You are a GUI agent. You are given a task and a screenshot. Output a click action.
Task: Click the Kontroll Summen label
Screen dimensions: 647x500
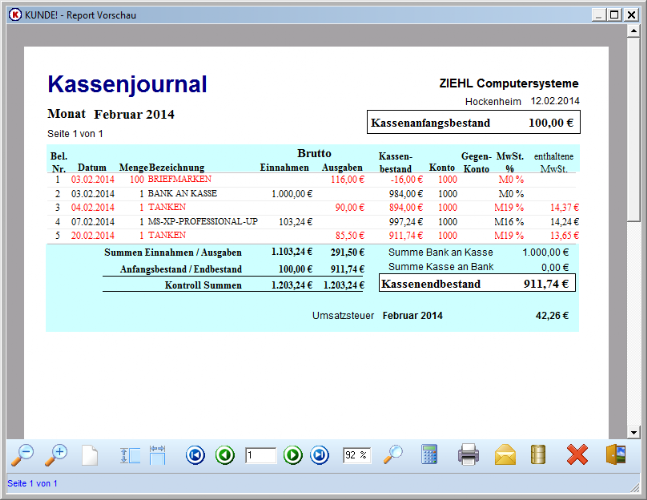(x=203, y=285)
